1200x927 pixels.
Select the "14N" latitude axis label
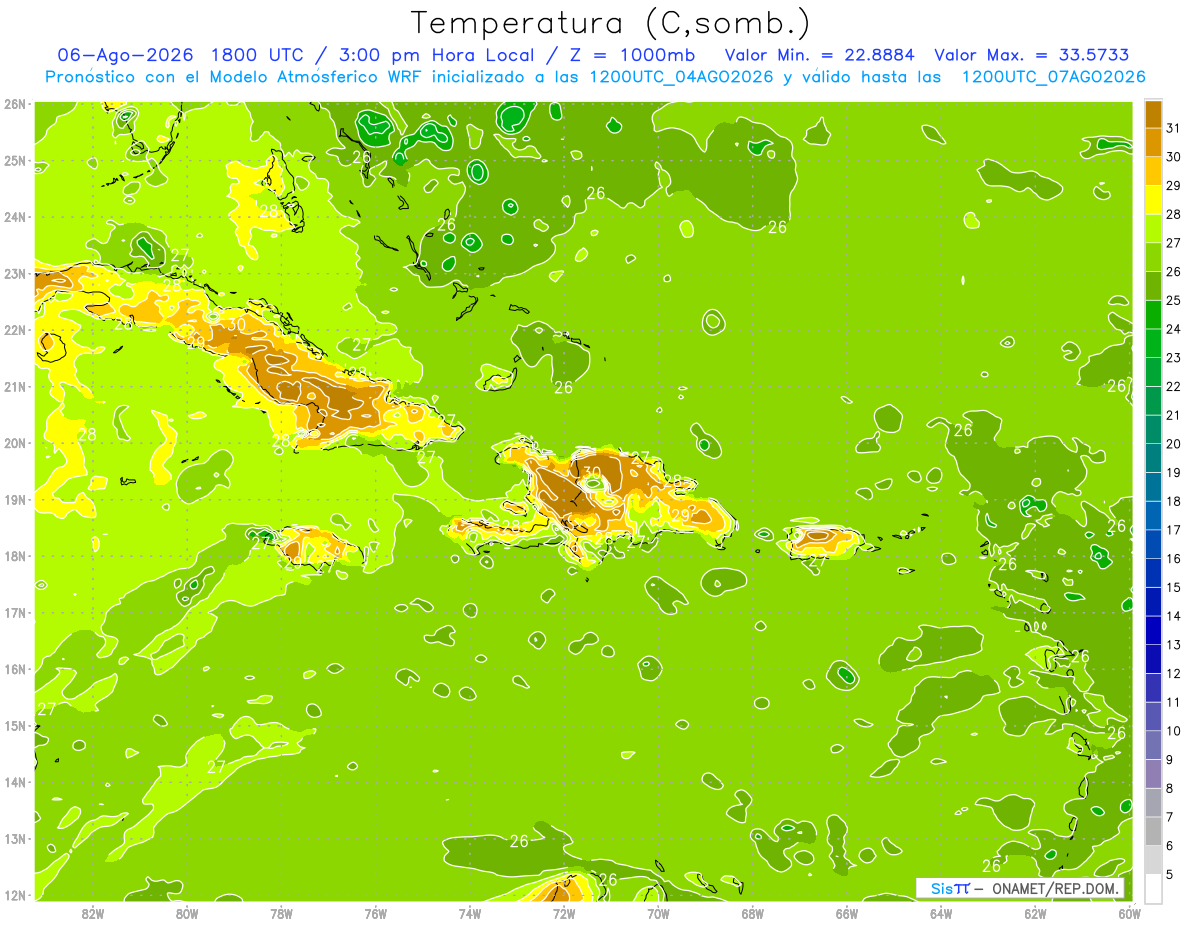pos(15,782)
